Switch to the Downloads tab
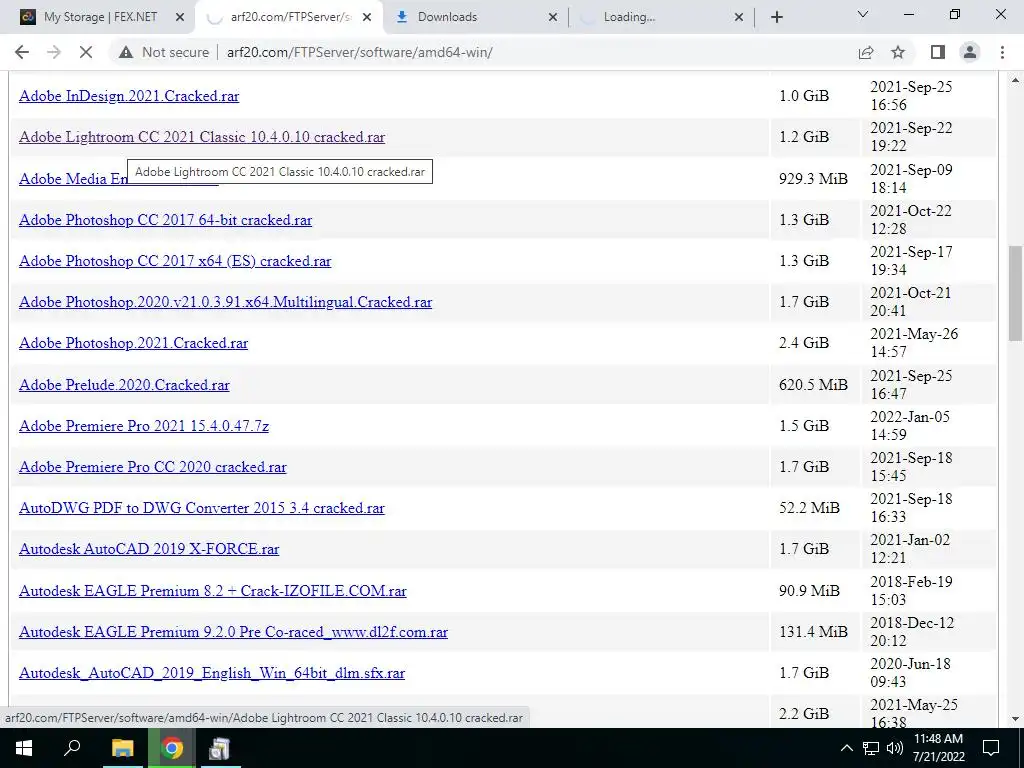 click(x=447, y=17)
